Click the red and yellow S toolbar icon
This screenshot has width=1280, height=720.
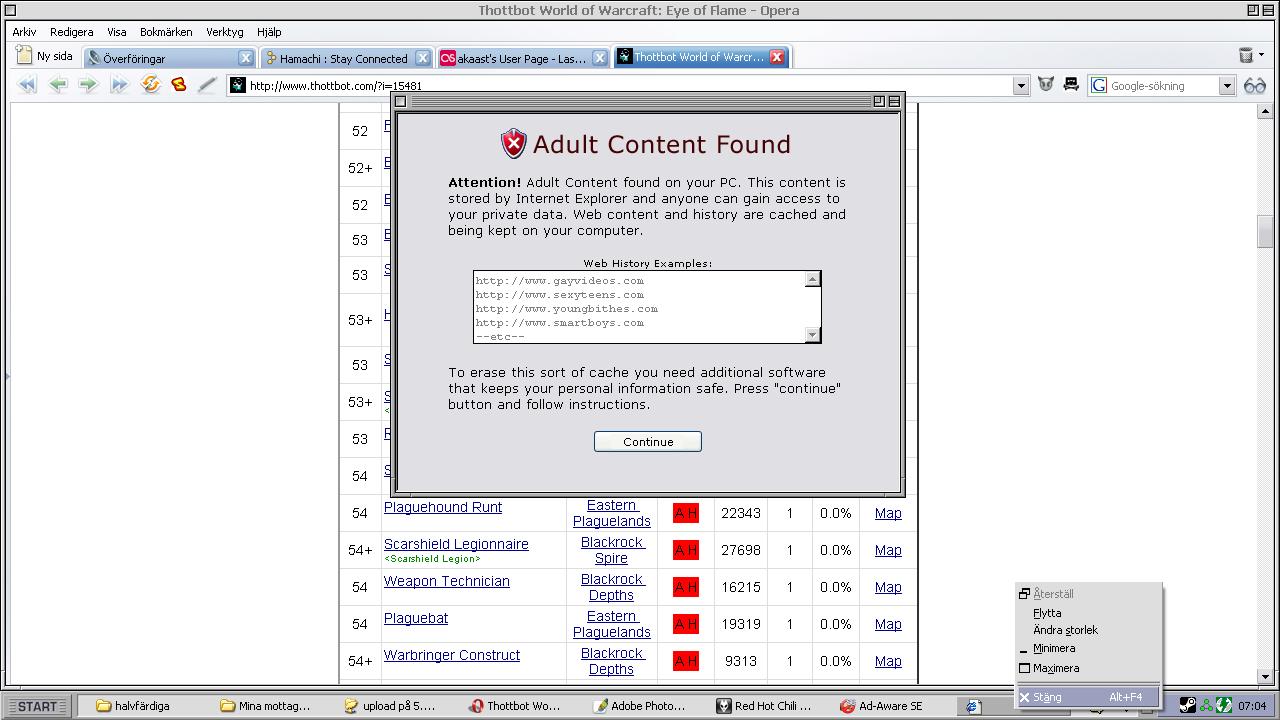pyautogui.click(x=178, y=85)
